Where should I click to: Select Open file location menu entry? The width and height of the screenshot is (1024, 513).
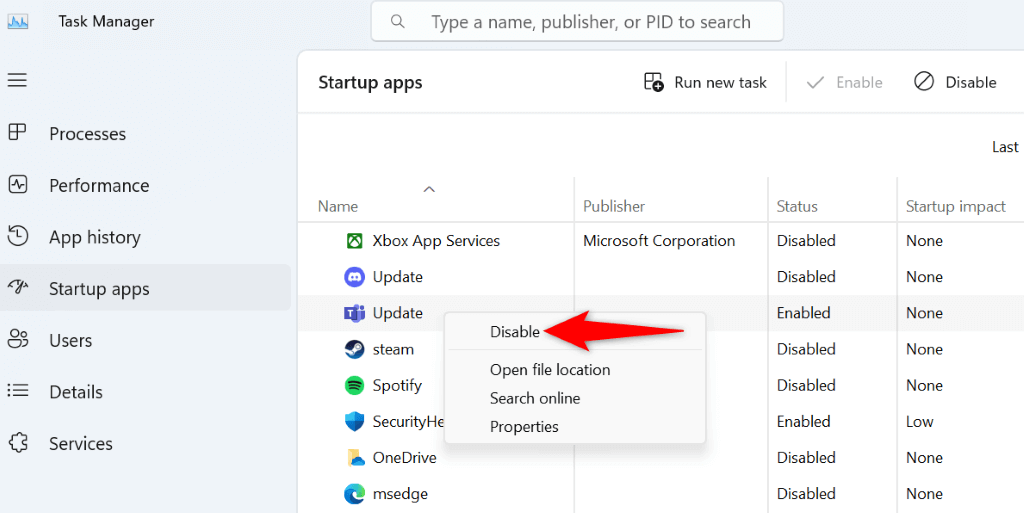(x=550, y=370)
